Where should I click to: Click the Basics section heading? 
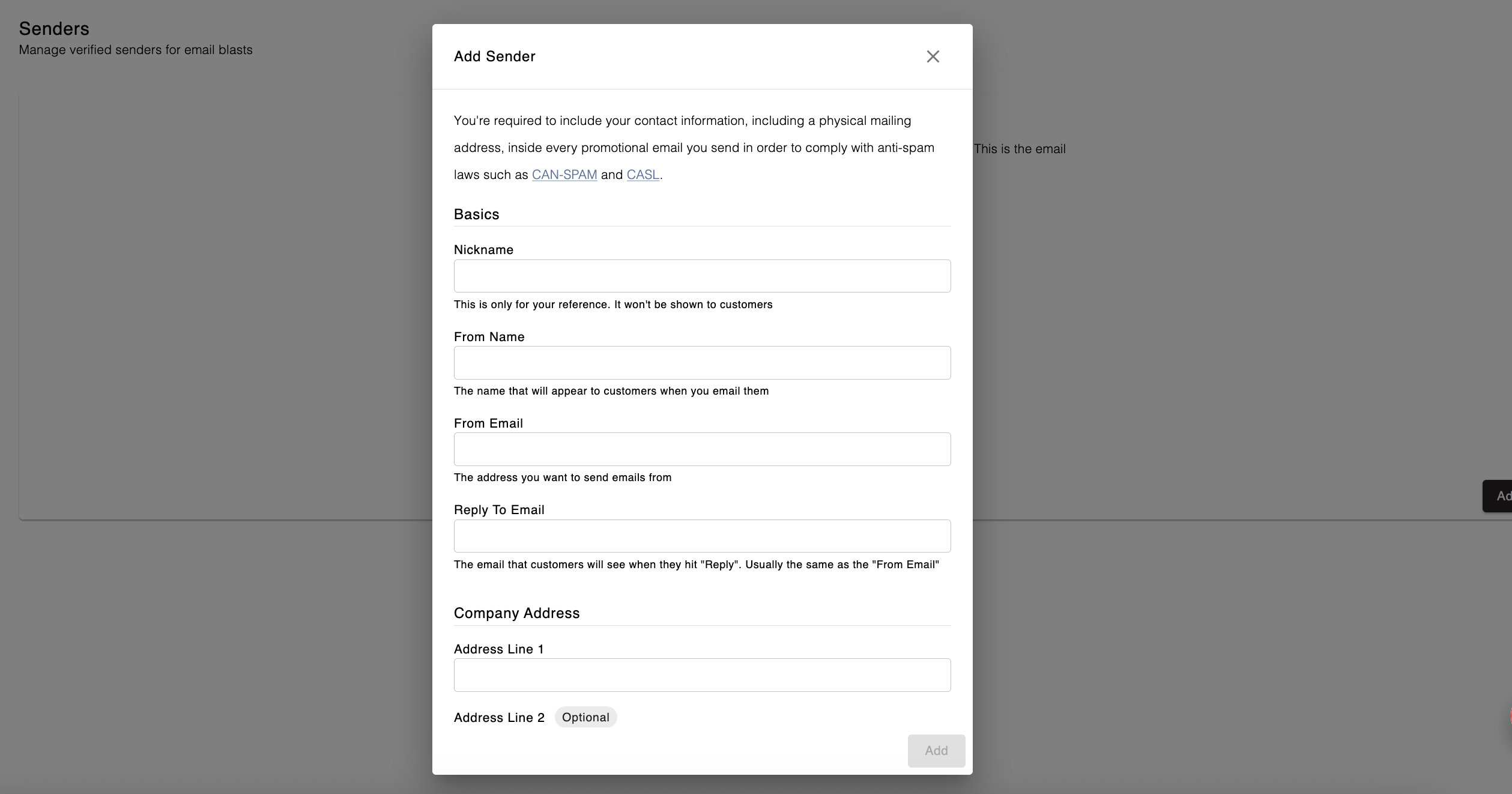[476, 214]
